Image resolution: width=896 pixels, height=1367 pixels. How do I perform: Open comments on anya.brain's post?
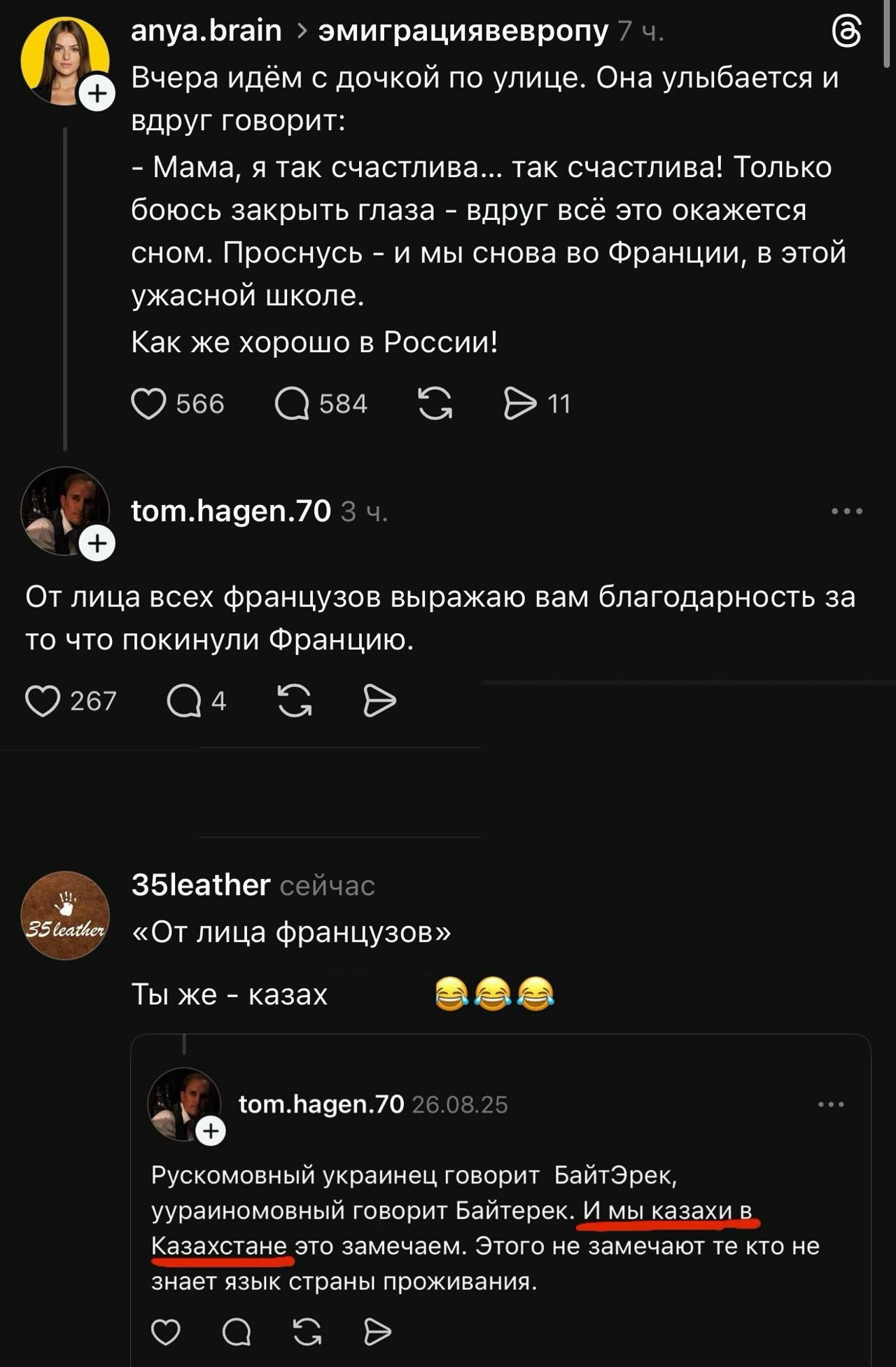click(292, 404)
